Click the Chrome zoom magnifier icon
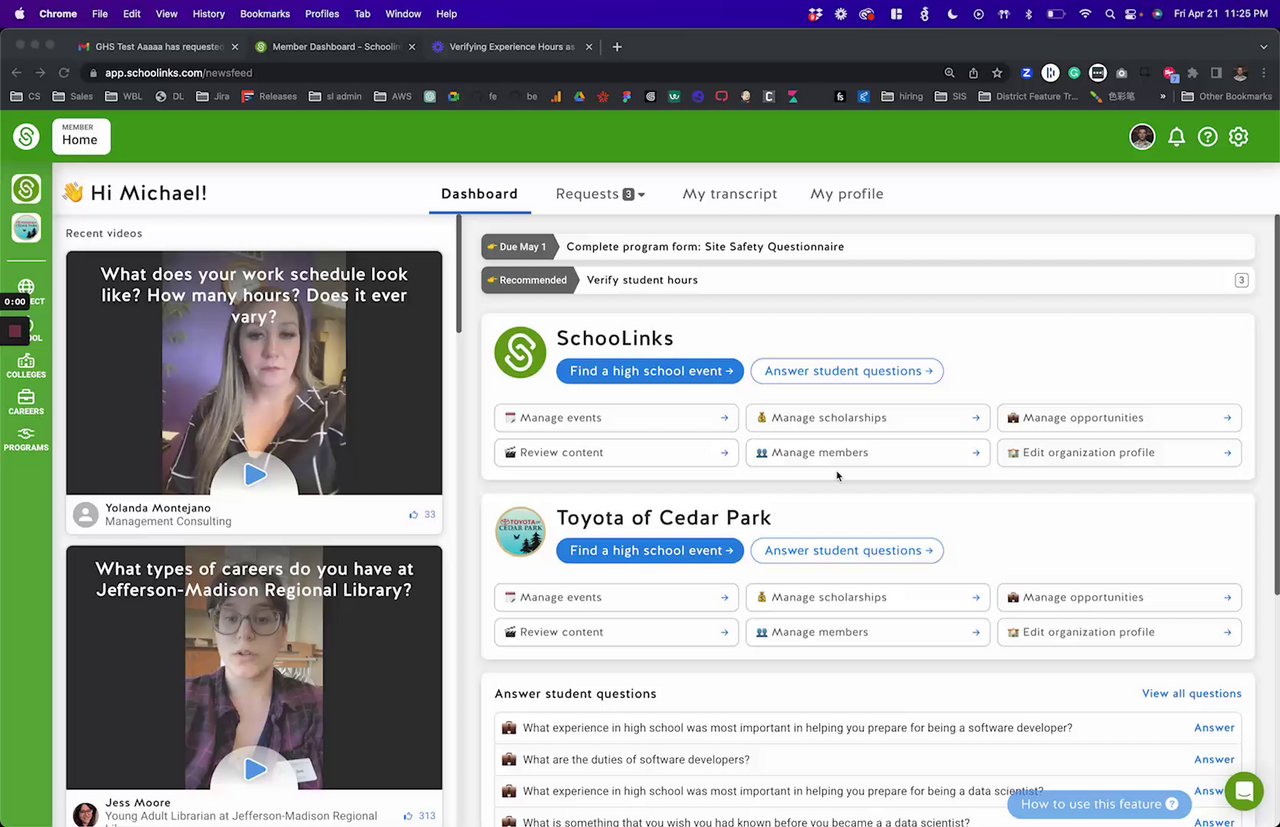This screenshot has width=1280, height=827. [x=949, y=73]
